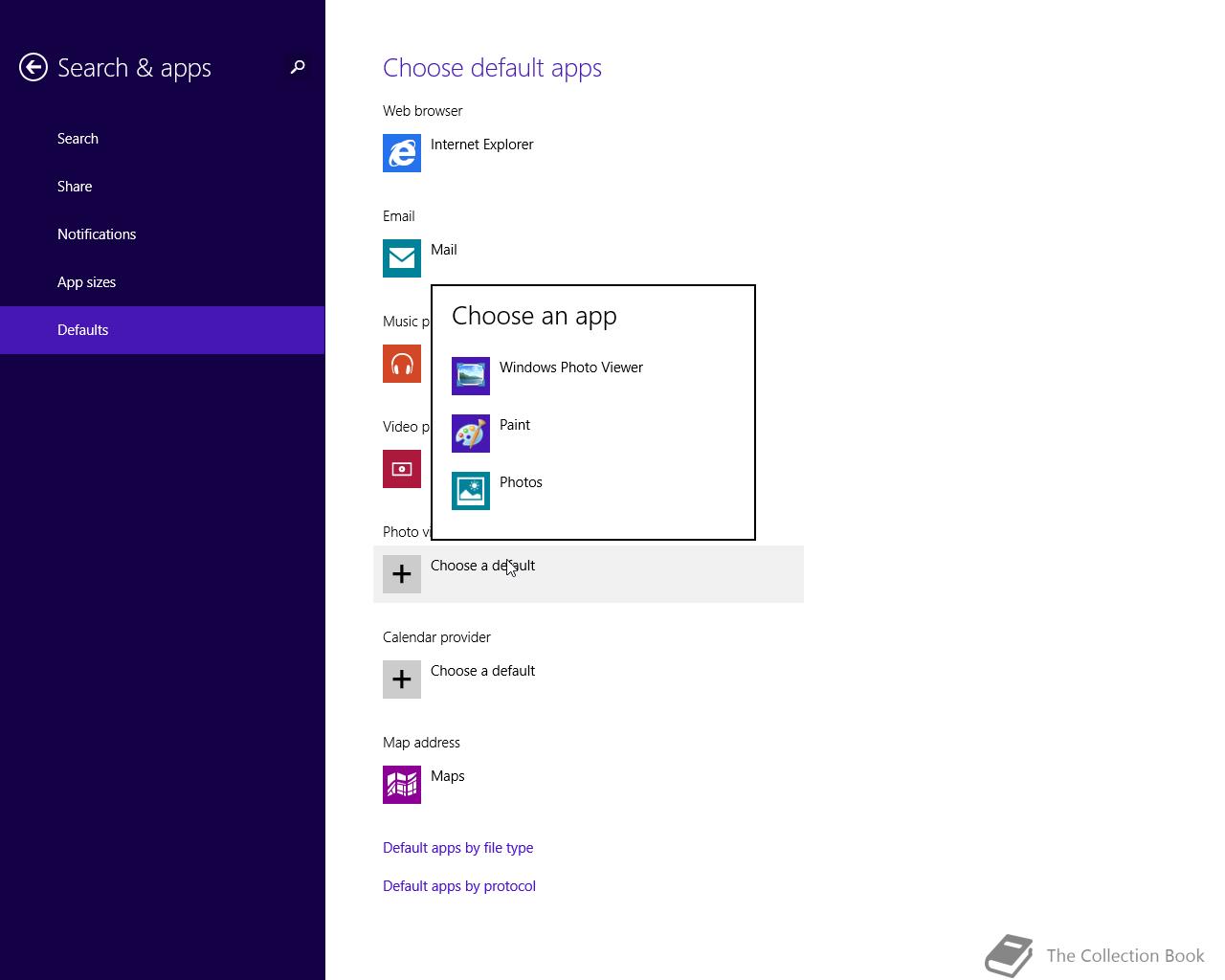Click the back arrow next to Search & apps
The width and height of the screenshot is (1225, 980).
coord(33,67)
